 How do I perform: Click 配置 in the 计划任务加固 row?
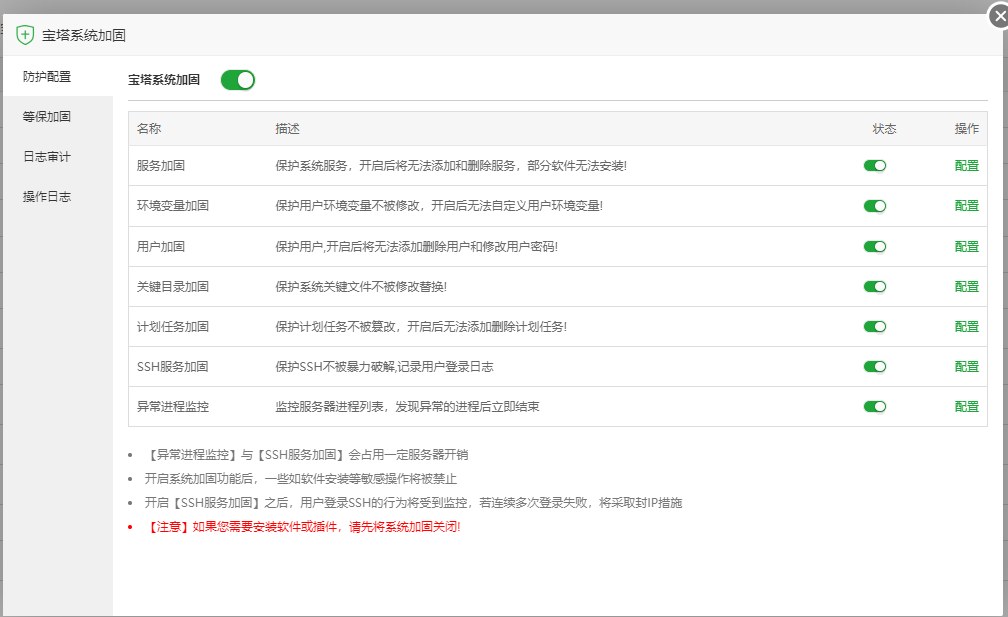(966, 326)
